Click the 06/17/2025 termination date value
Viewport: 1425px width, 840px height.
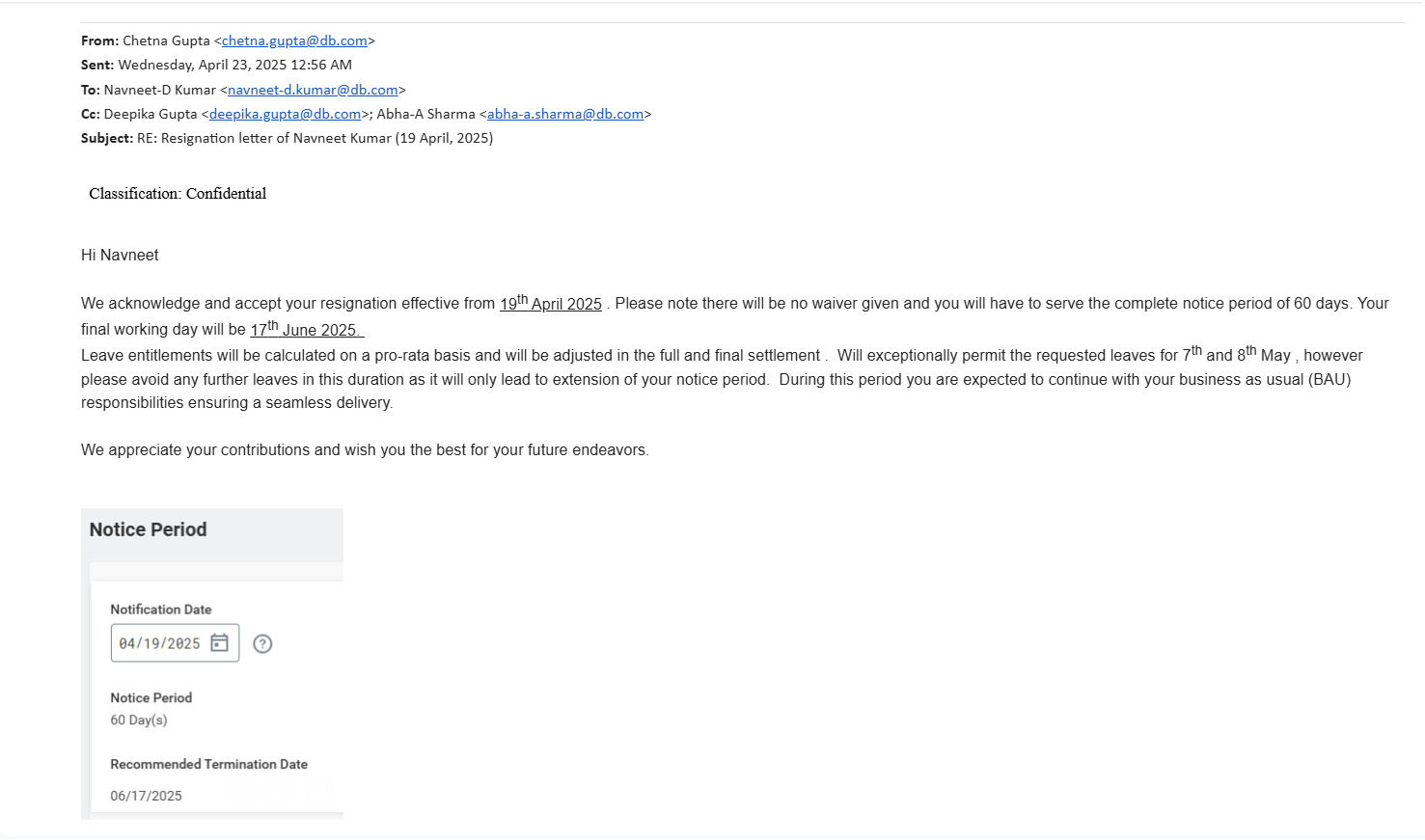[x=146, y=796]
